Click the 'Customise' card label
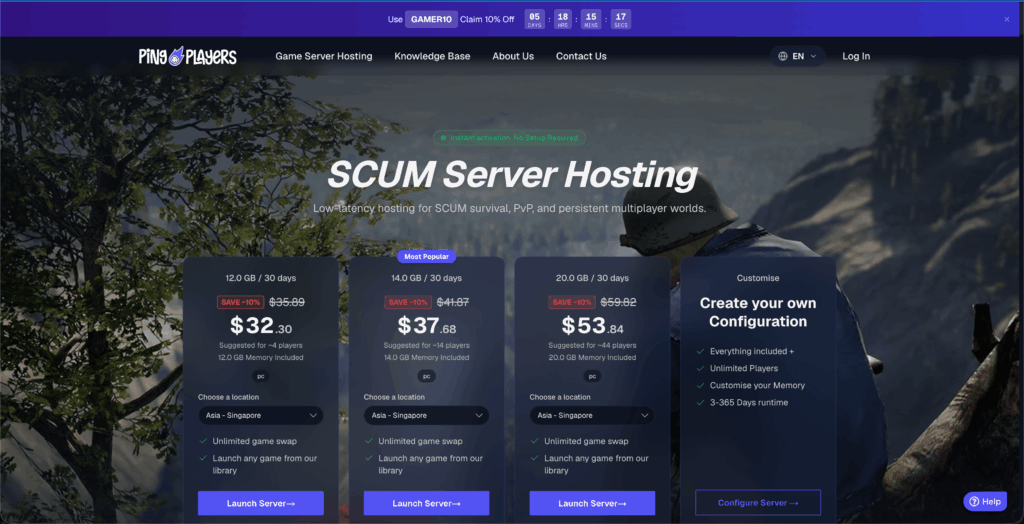Screen dimensions: 1024x524 tap(758, 278)
